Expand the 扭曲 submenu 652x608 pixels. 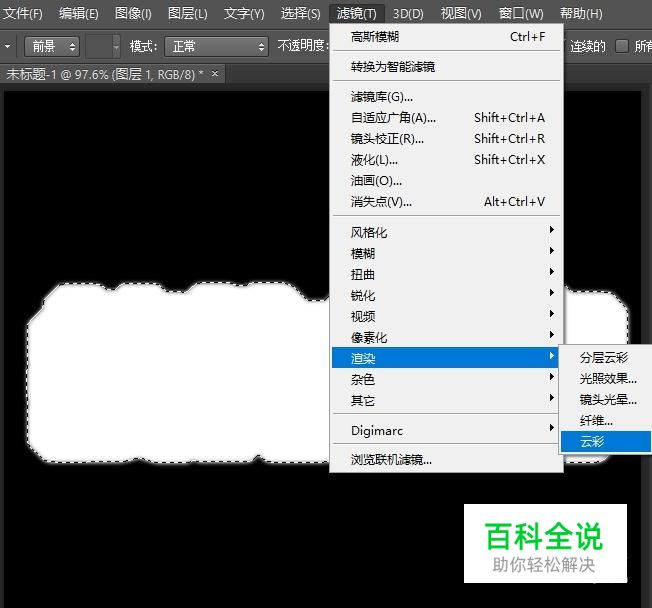tap(447, 274)
